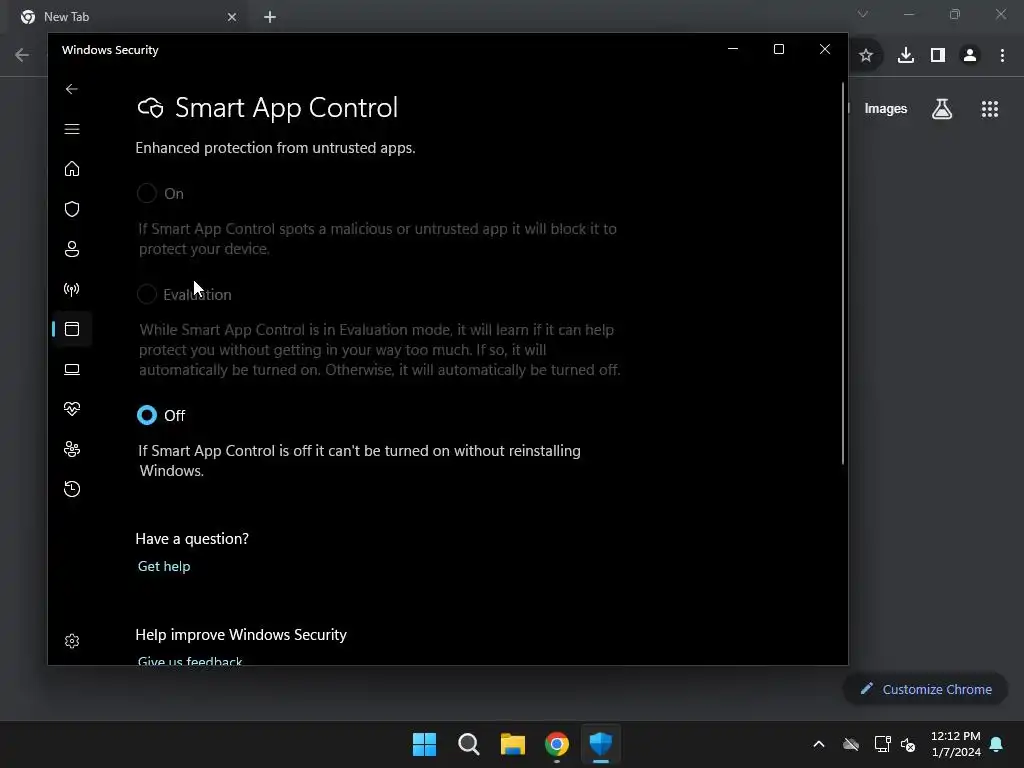
Task: Show hidden system tray icons chevron
Action: 819,744
